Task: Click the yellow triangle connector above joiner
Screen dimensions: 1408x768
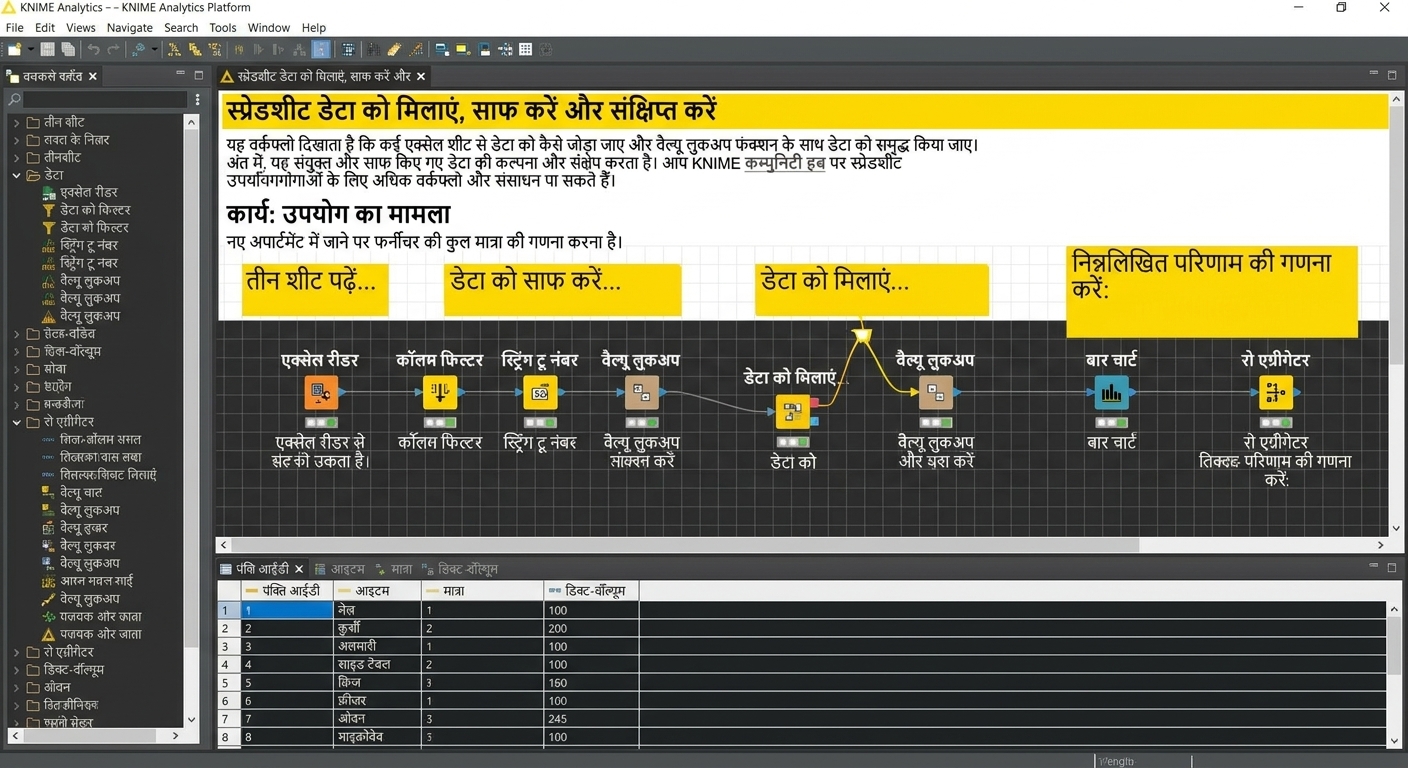Action: click(861, 334)
